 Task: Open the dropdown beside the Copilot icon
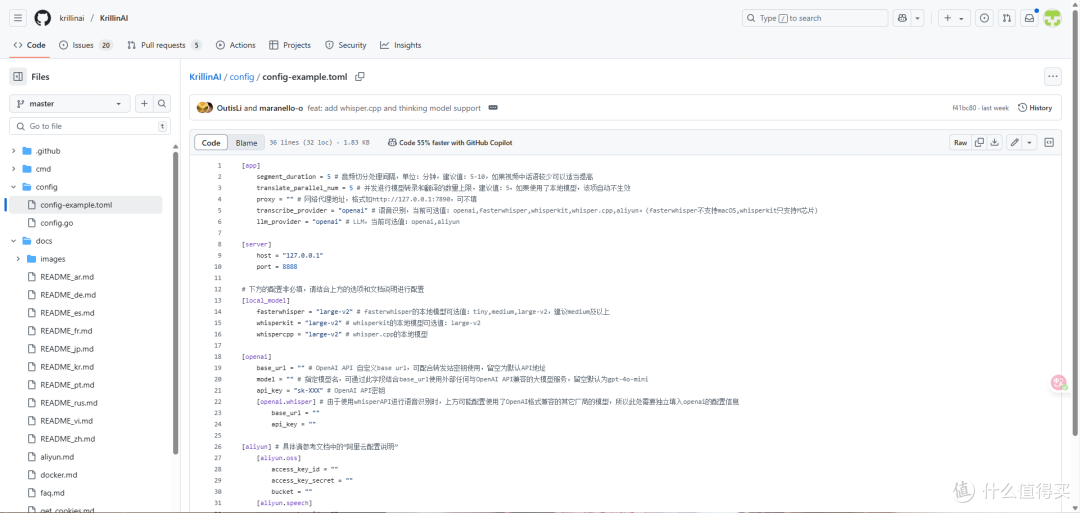coord(917,19)
